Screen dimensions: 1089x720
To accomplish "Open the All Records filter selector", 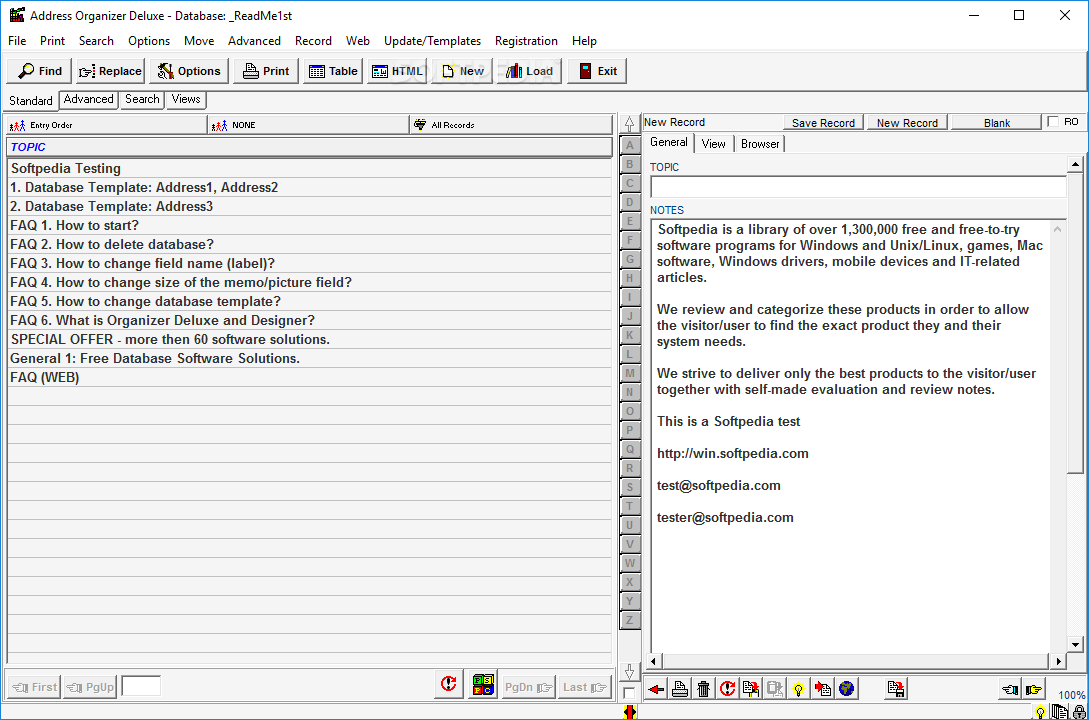I will click(510, 125).
